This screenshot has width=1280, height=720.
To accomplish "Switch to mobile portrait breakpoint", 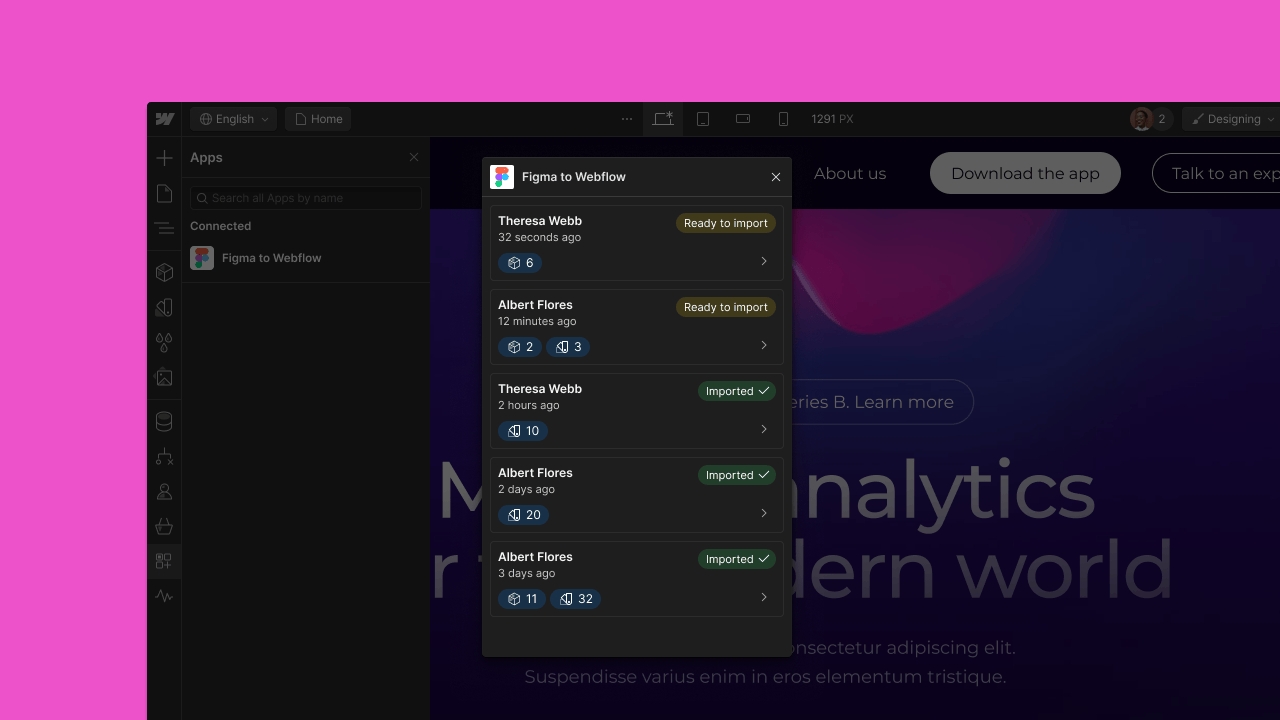I will click(x=783, y=119).
